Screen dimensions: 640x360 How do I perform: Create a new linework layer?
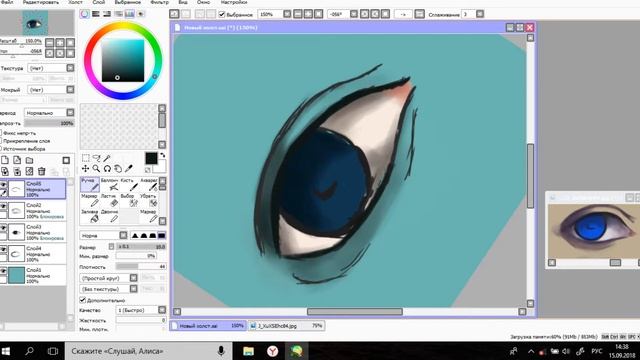point(17,160)
